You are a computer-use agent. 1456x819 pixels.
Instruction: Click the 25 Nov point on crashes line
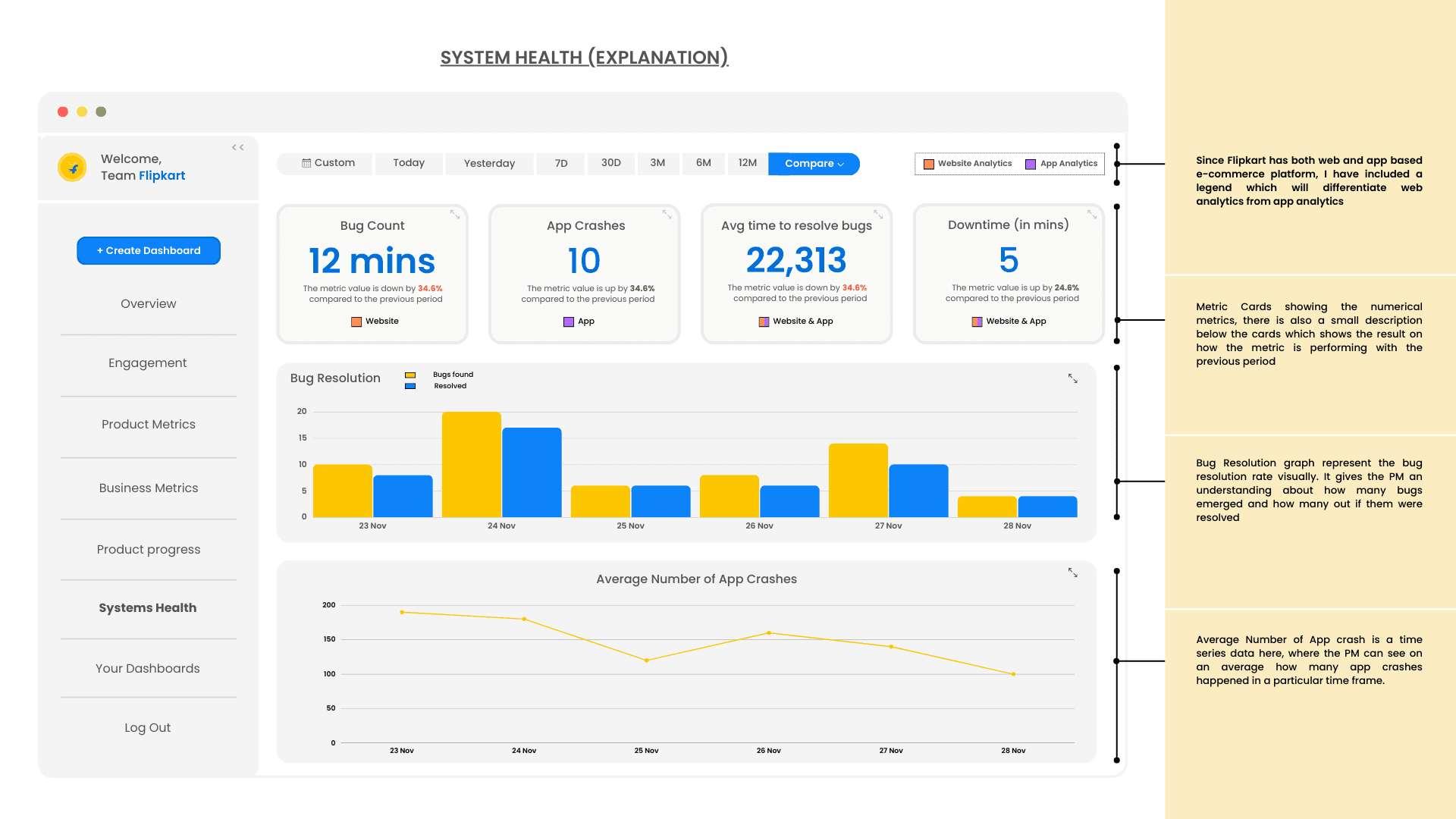647,661
